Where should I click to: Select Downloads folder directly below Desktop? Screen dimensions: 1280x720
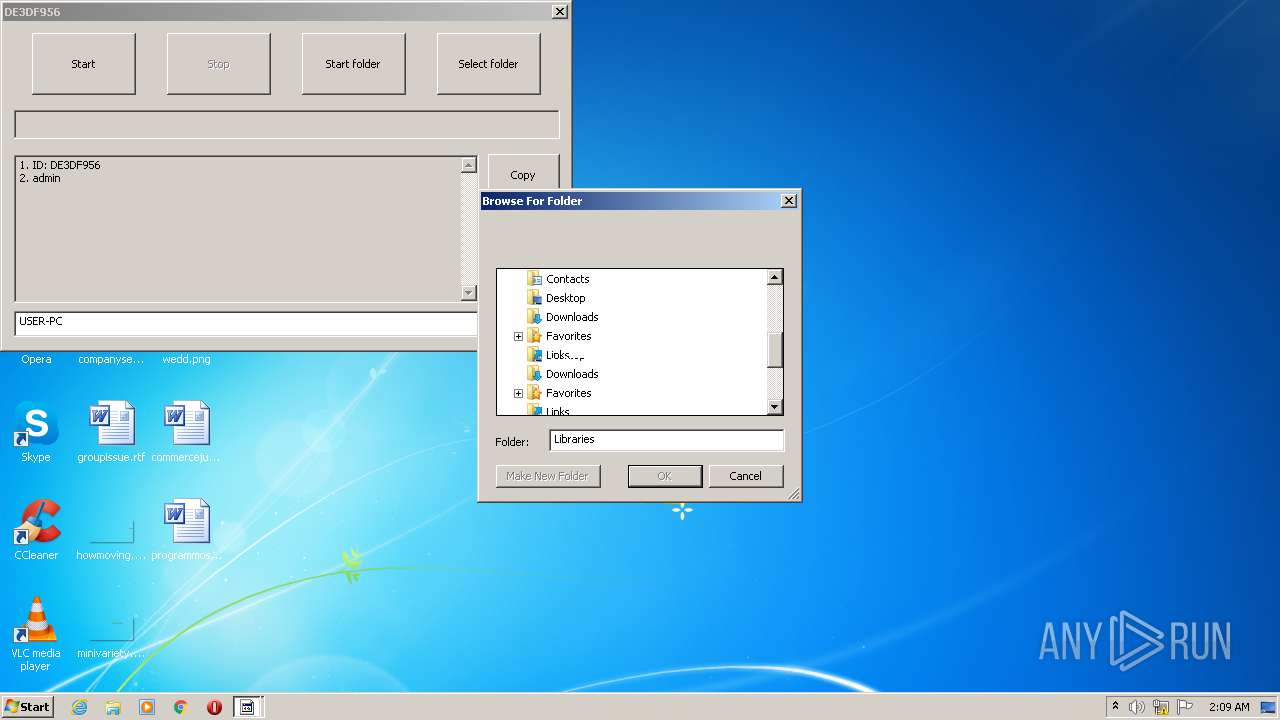pyautogui.click(x=572, y=317)
